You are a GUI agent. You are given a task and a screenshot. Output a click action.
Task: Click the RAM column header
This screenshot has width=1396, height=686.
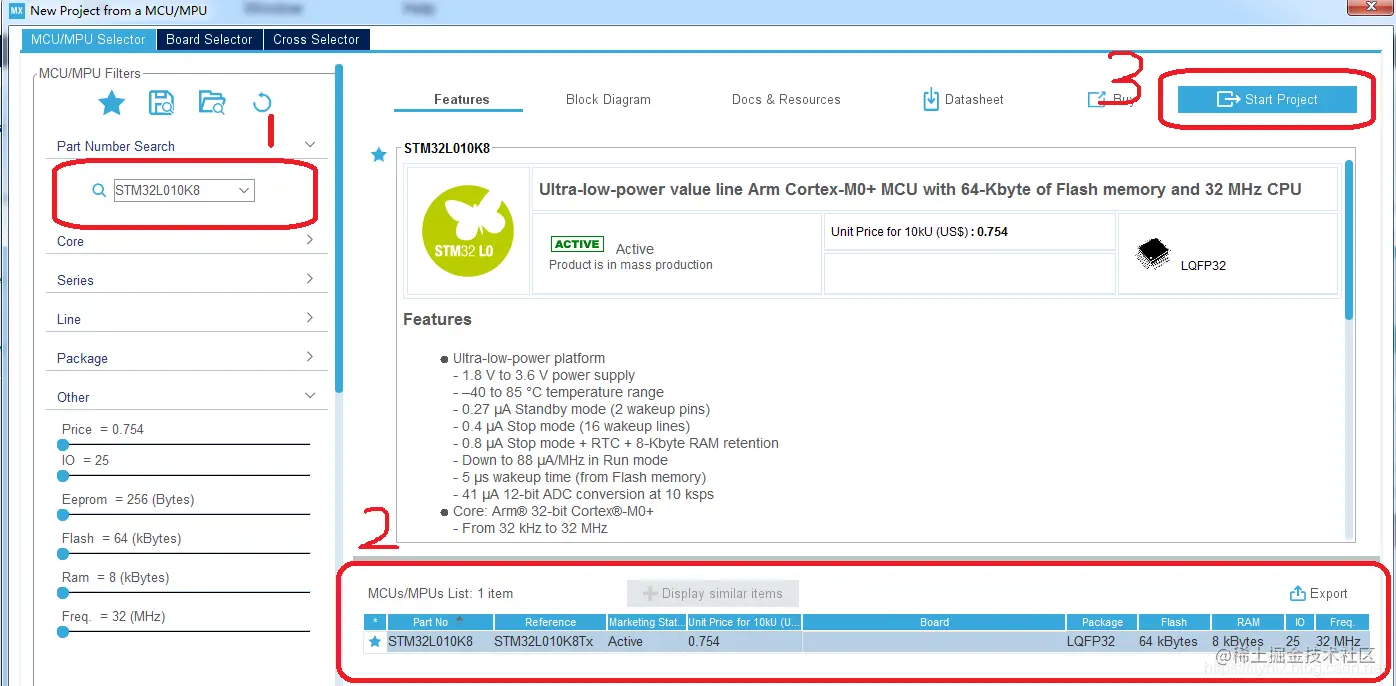tap(1248, 622)
